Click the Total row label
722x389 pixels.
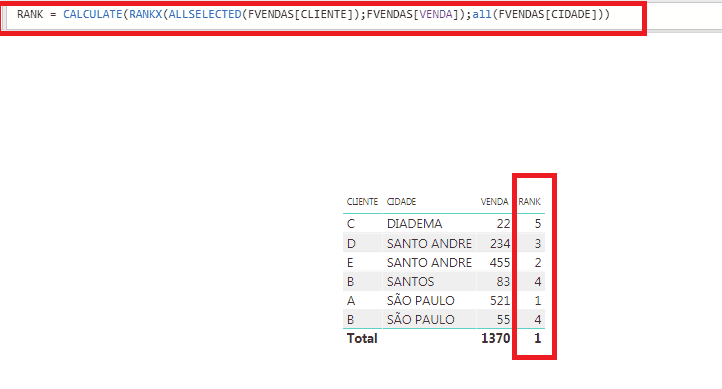[362, 339]
